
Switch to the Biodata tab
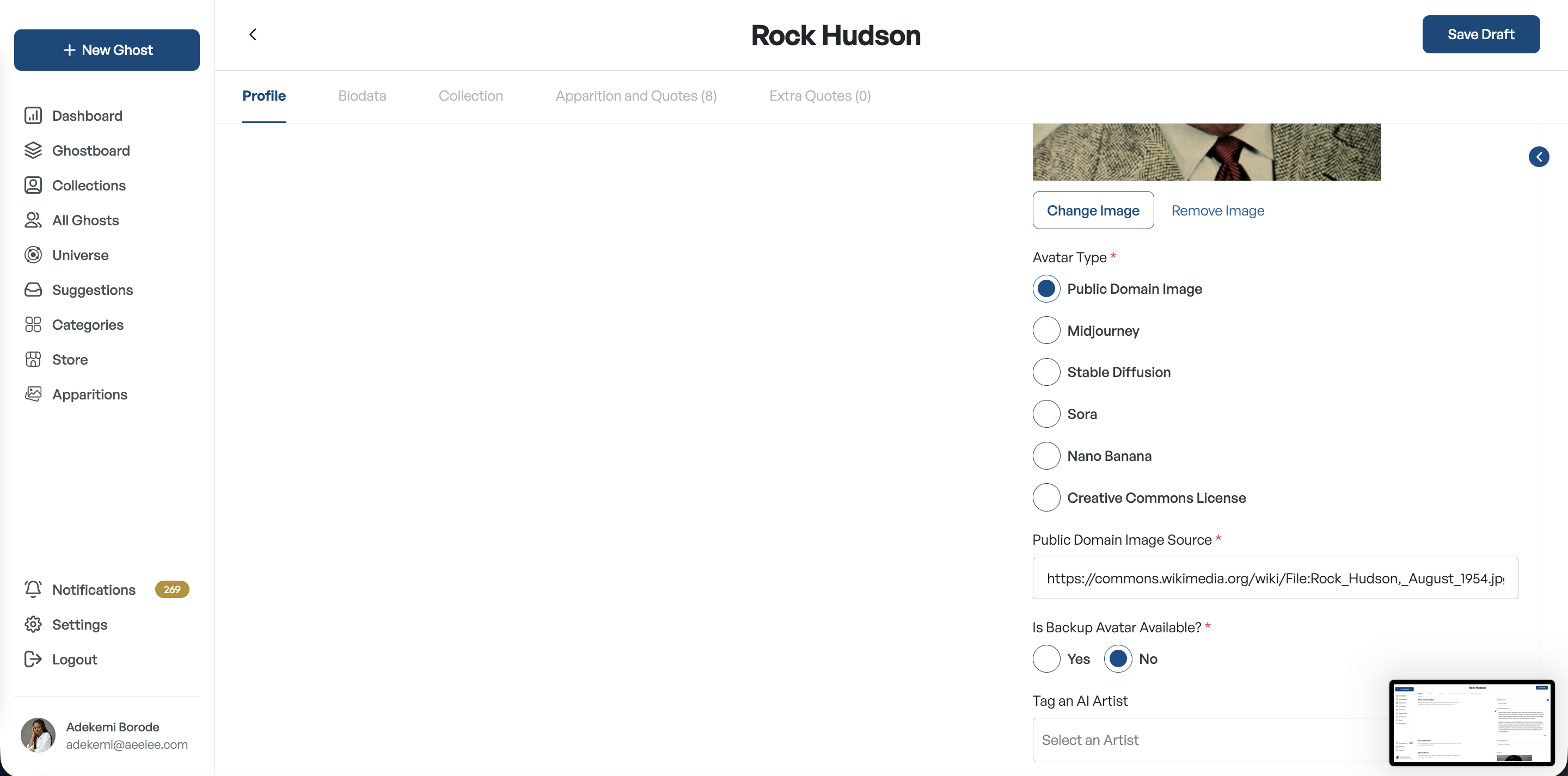pyautogui.click(x=362, y=96)
